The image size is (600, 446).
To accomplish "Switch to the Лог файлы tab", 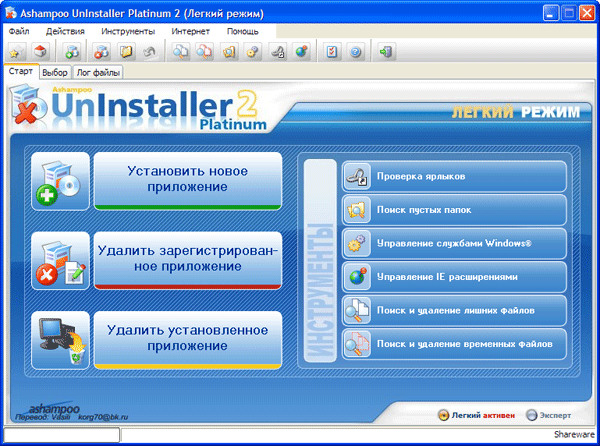I will pyautogui.click(x=98, y=72).
